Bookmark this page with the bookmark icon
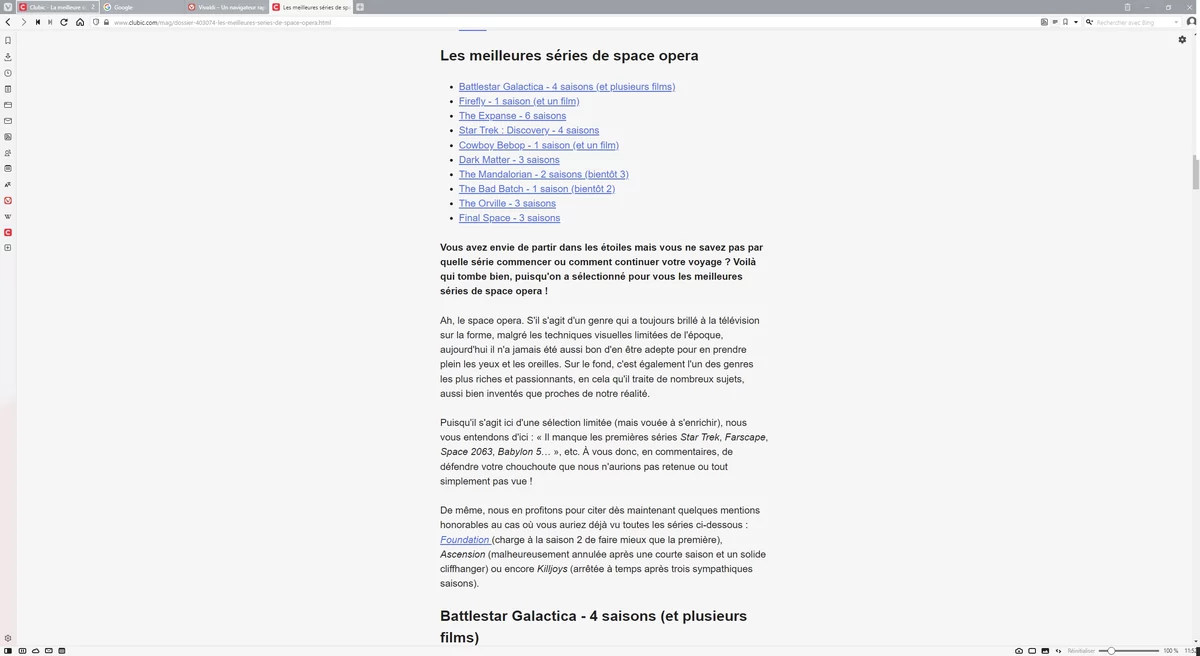1200x656 pixels. pyautogui.click(x=1065, y=22)
